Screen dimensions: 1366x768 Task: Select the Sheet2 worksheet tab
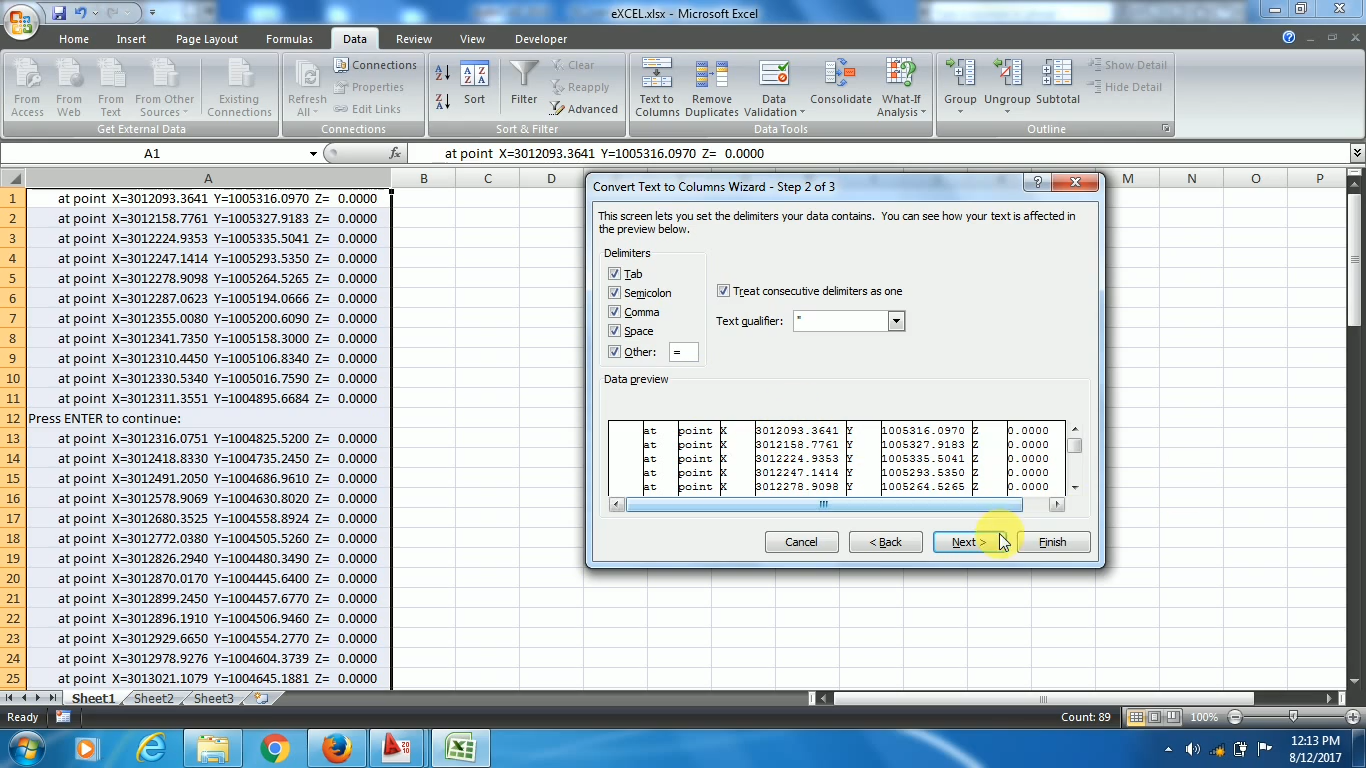[x=153, y=698]
